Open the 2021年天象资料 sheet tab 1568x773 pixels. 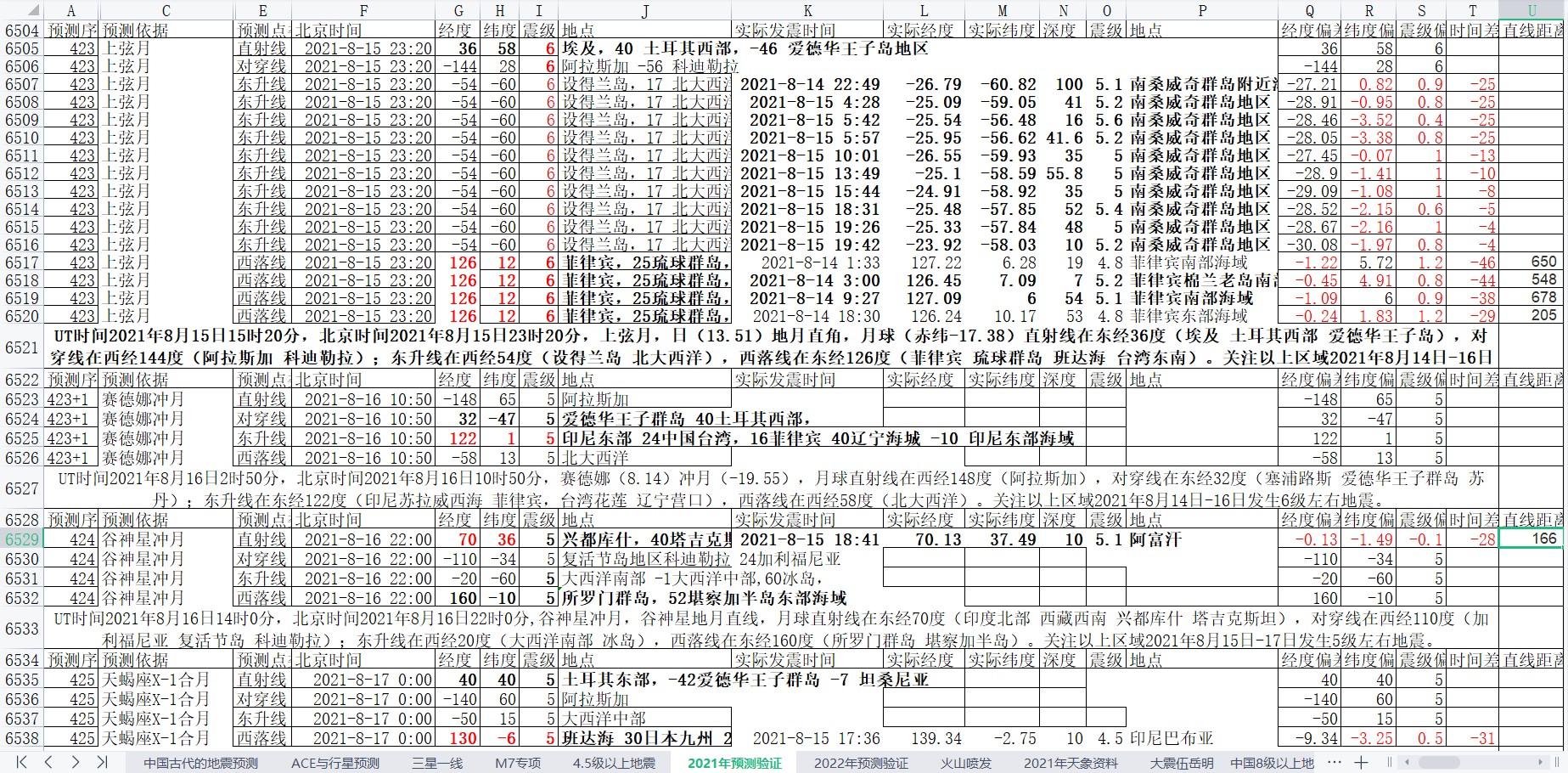click(x=1071, y=763)
